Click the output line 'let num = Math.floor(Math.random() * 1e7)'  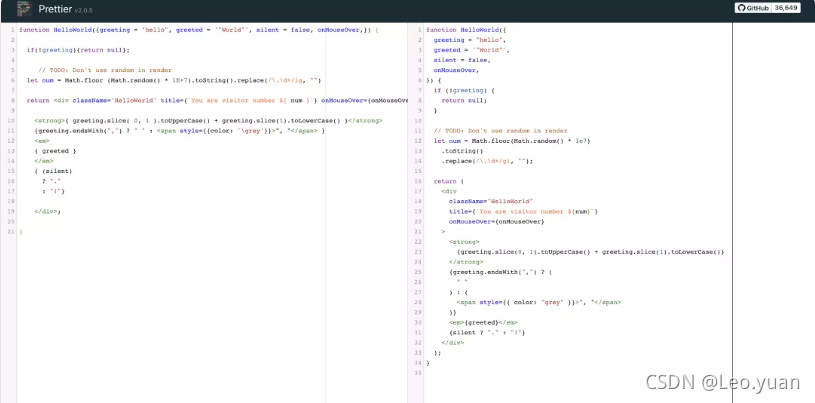(512, 141)
